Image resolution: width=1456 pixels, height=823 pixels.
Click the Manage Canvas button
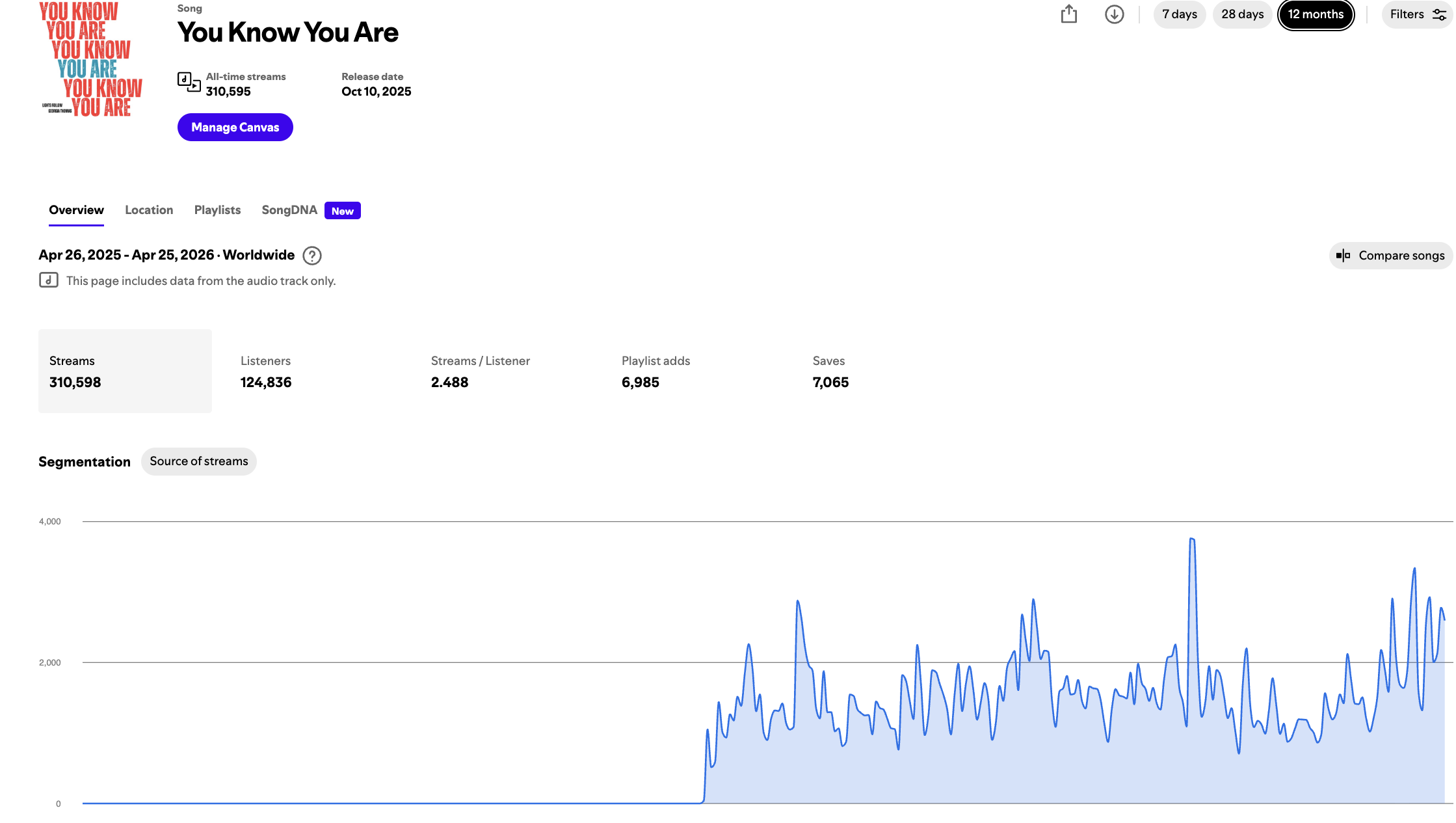click(x=235, y=128)
